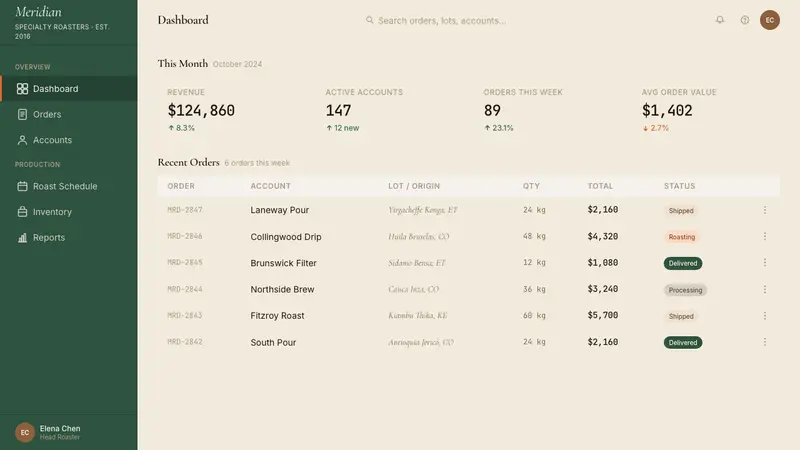The image size is (800, 450).
Task: Click Shipped badge for Fitzroy Roast
Action: [681, 316]
